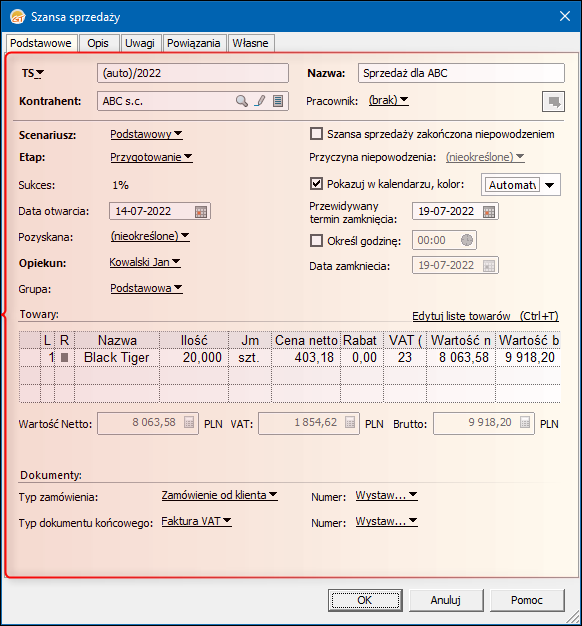
Task: Open Typ zamówienia dropdown
Action: (219, 495)
